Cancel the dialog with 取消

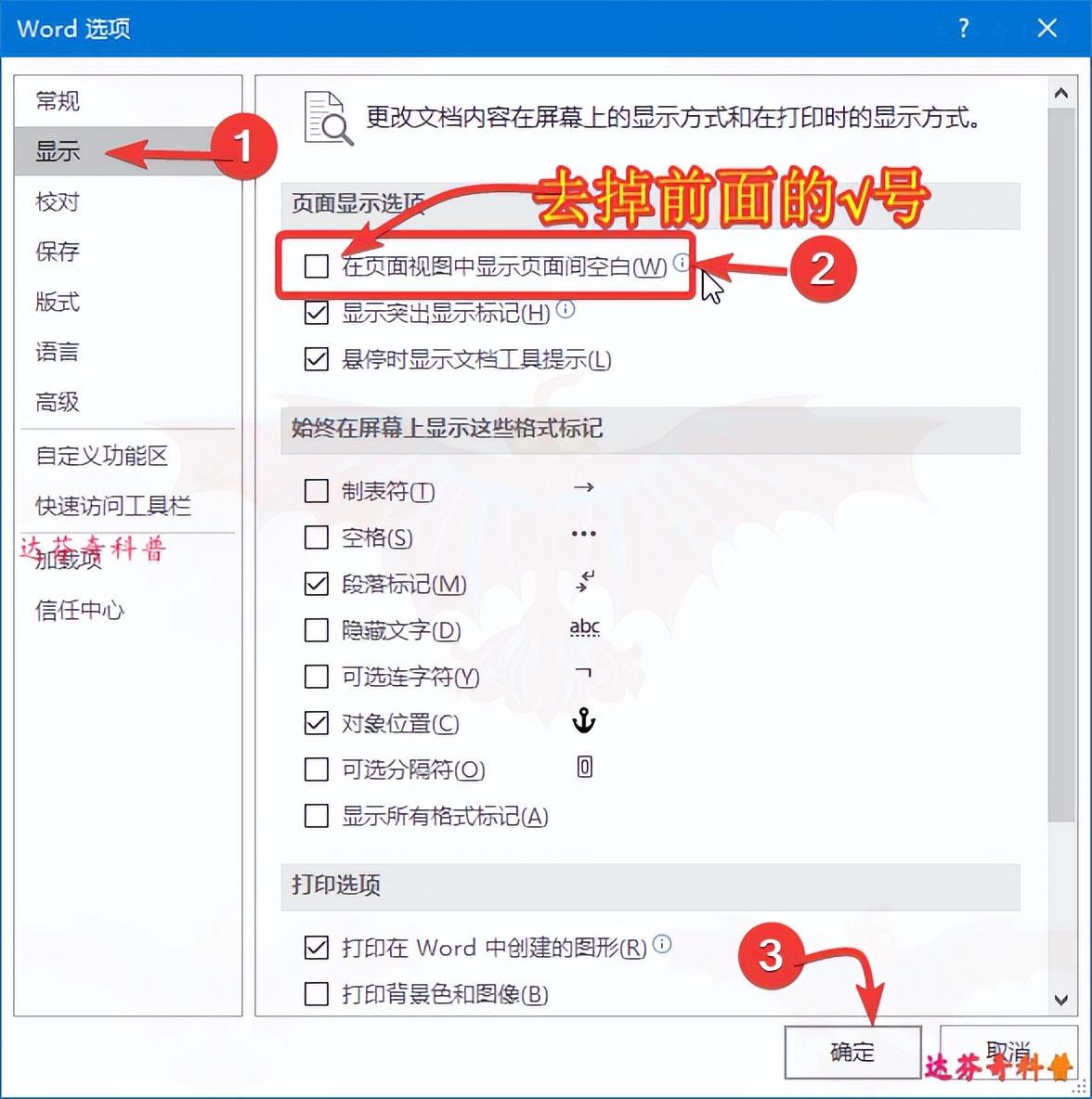click(x=1007, y=1052)
